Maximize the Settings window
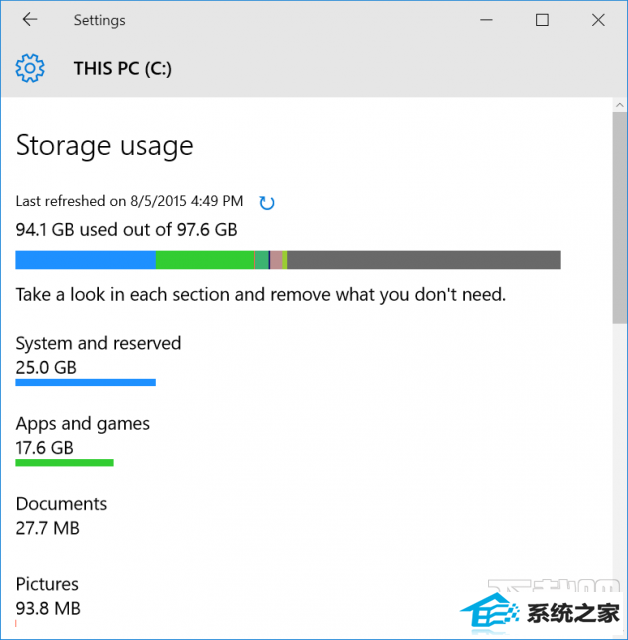Screen dimensions: 628x640 (542, 20)
